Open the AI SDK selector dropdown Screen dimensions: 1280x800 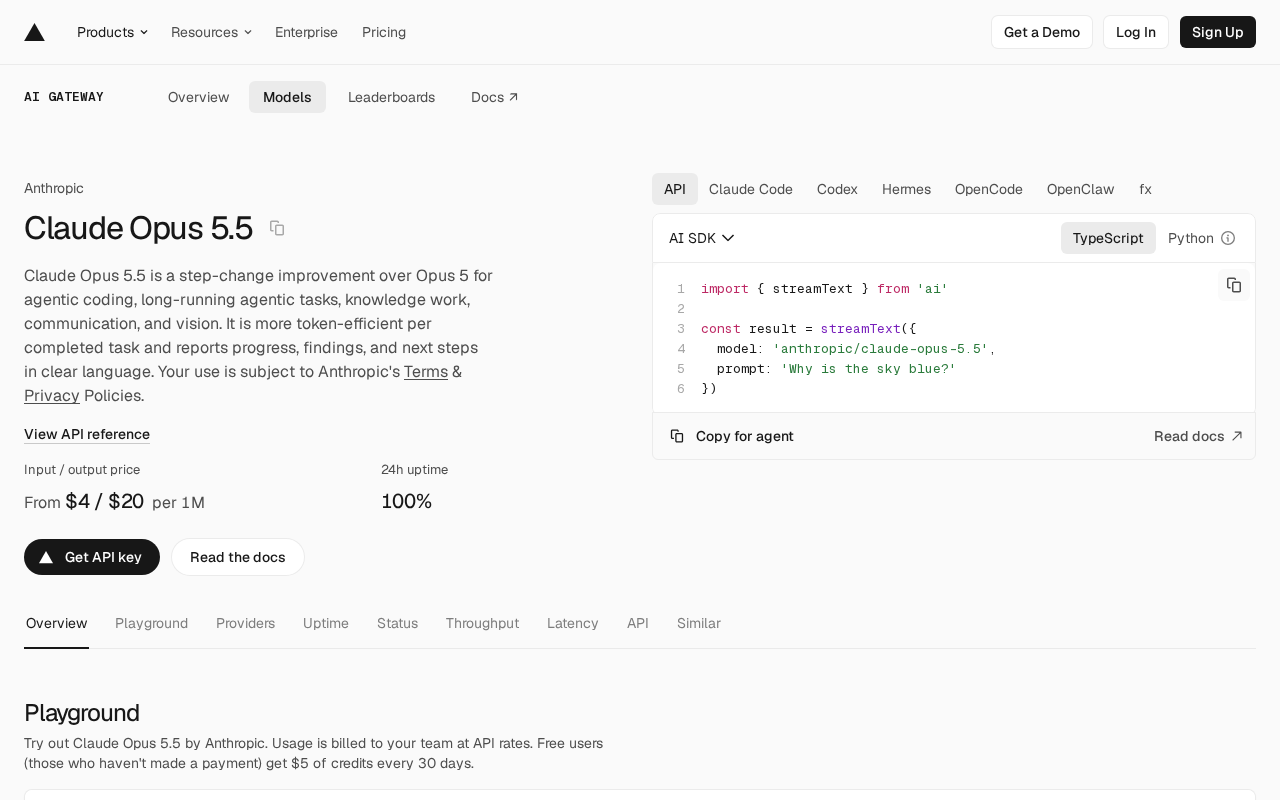point(702,238)
